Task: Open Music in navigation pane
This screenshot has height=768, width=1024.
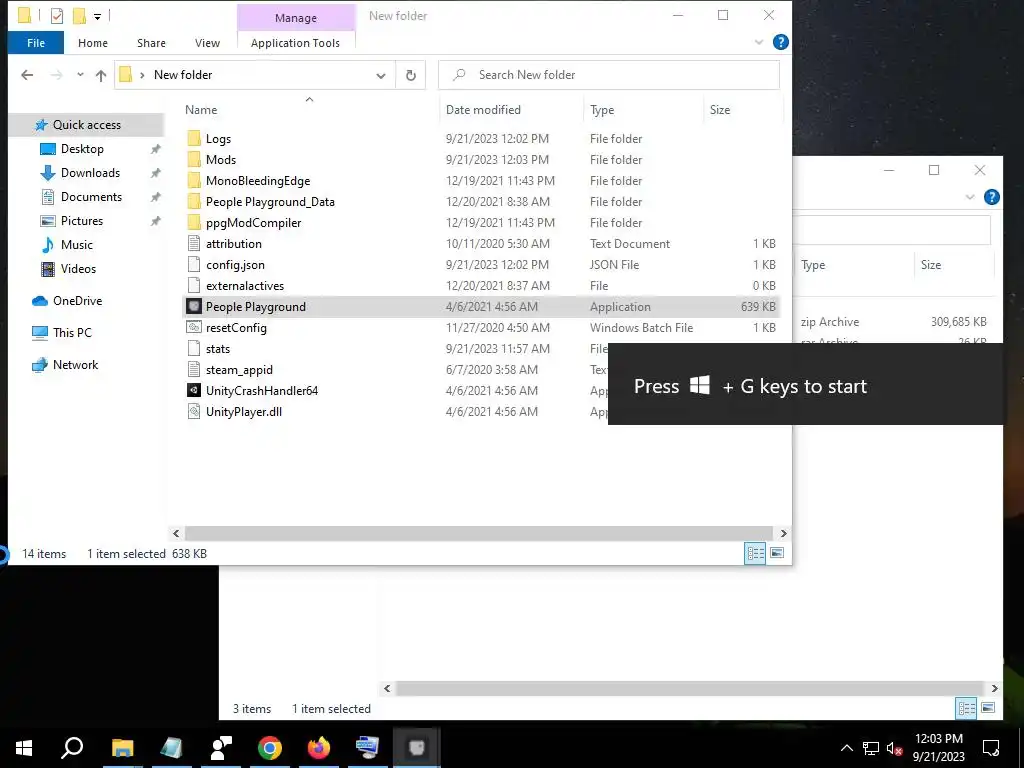Action: (x=76, y=245)
